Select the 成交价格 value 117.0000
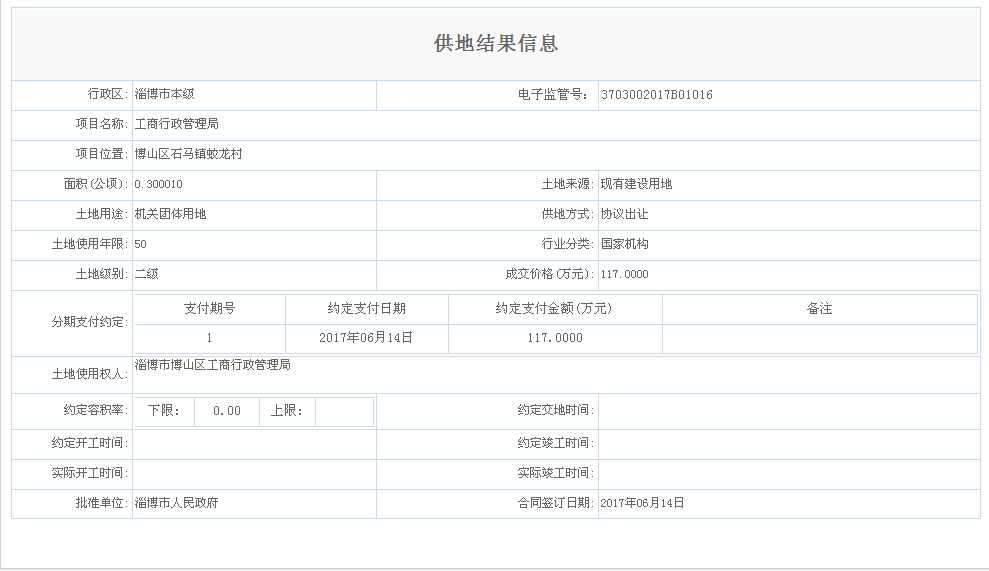This screenshot has width=989, height=571. coord(624,274)
